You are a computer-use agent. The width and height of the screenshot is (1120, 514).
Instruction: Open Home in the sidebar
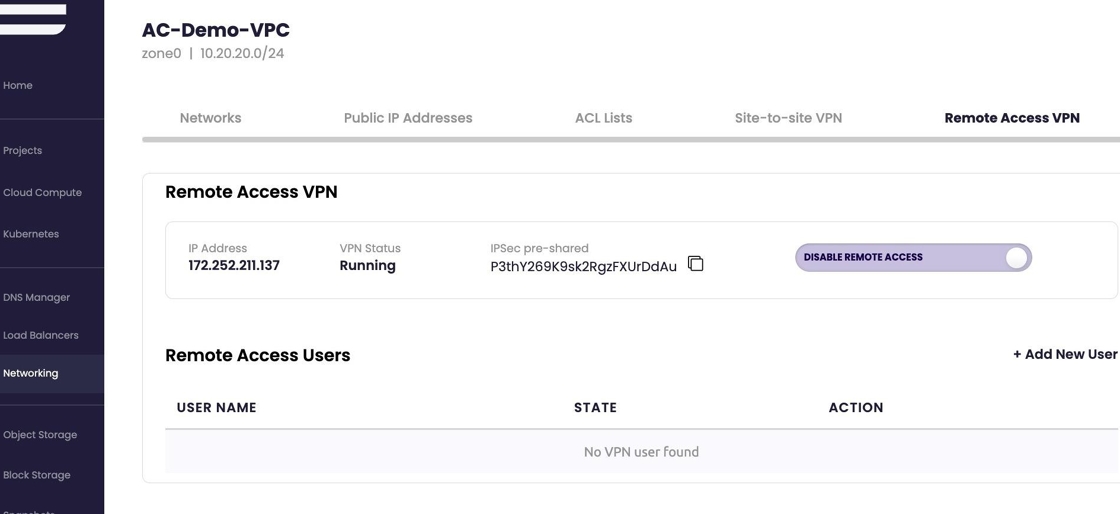(x=18, y=86)
